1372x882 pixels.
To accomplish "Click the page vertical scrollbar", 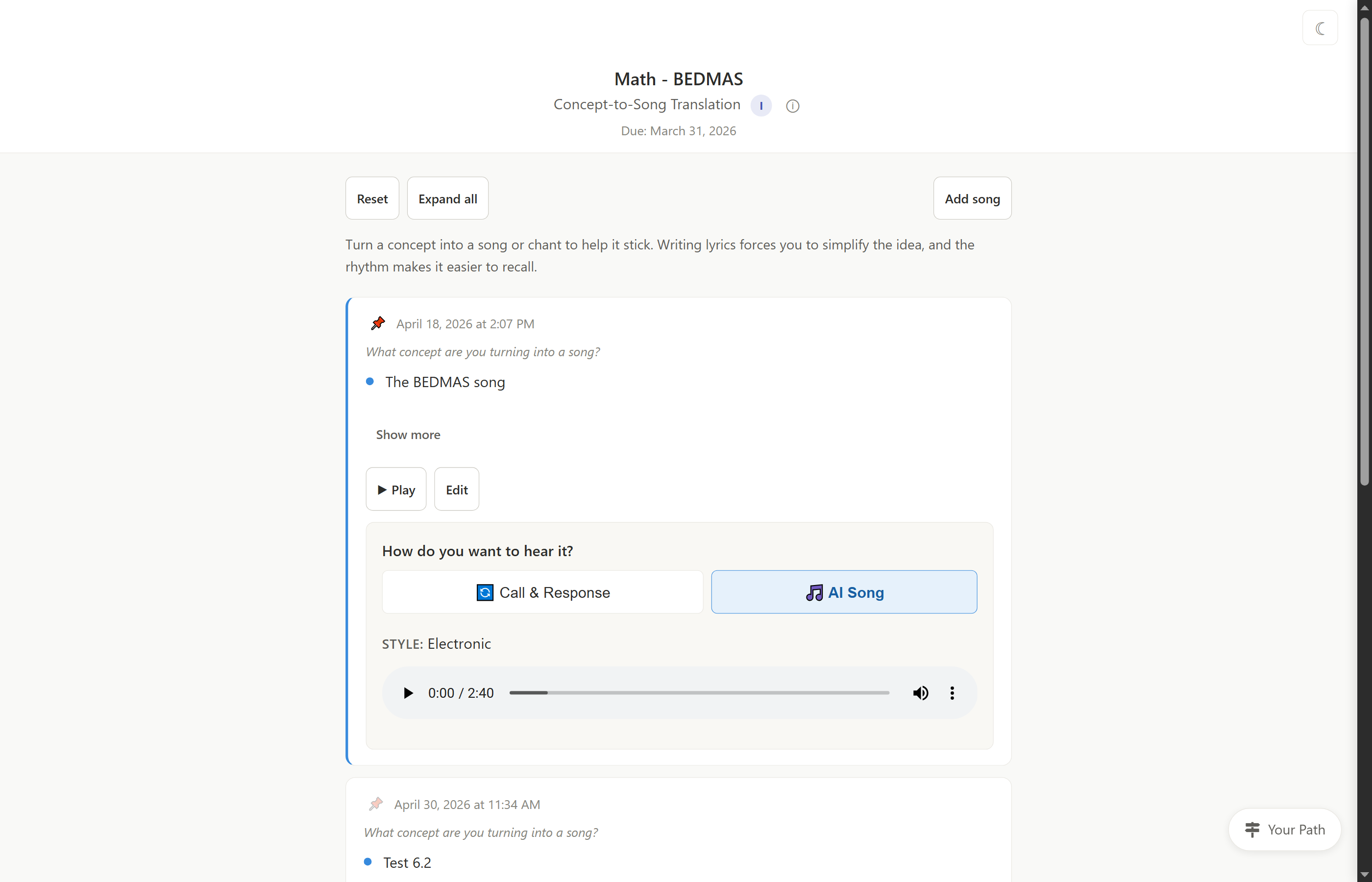I will [x=1365, y=252].
